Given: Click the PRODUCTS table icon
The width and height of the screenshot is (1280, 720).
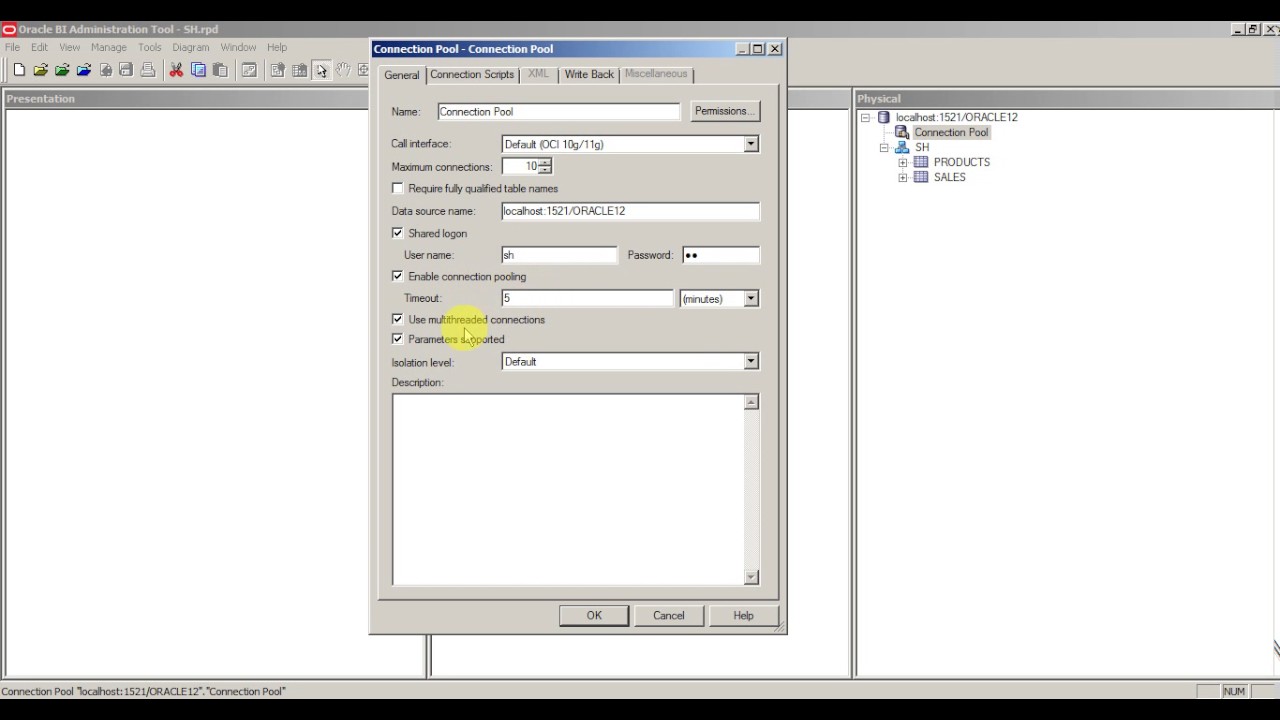Looking at the screenshot, I should pyautogui.click(x=921, y=162).
